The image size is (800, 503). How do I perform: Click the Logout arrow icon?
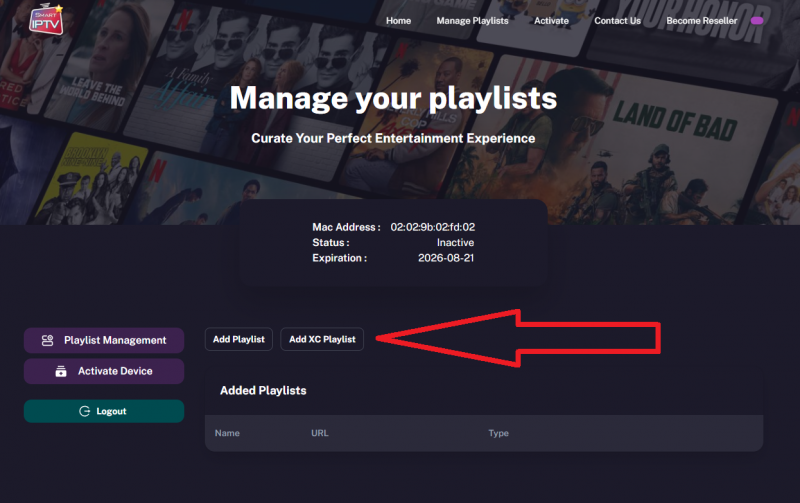click(x=85, y=411)
